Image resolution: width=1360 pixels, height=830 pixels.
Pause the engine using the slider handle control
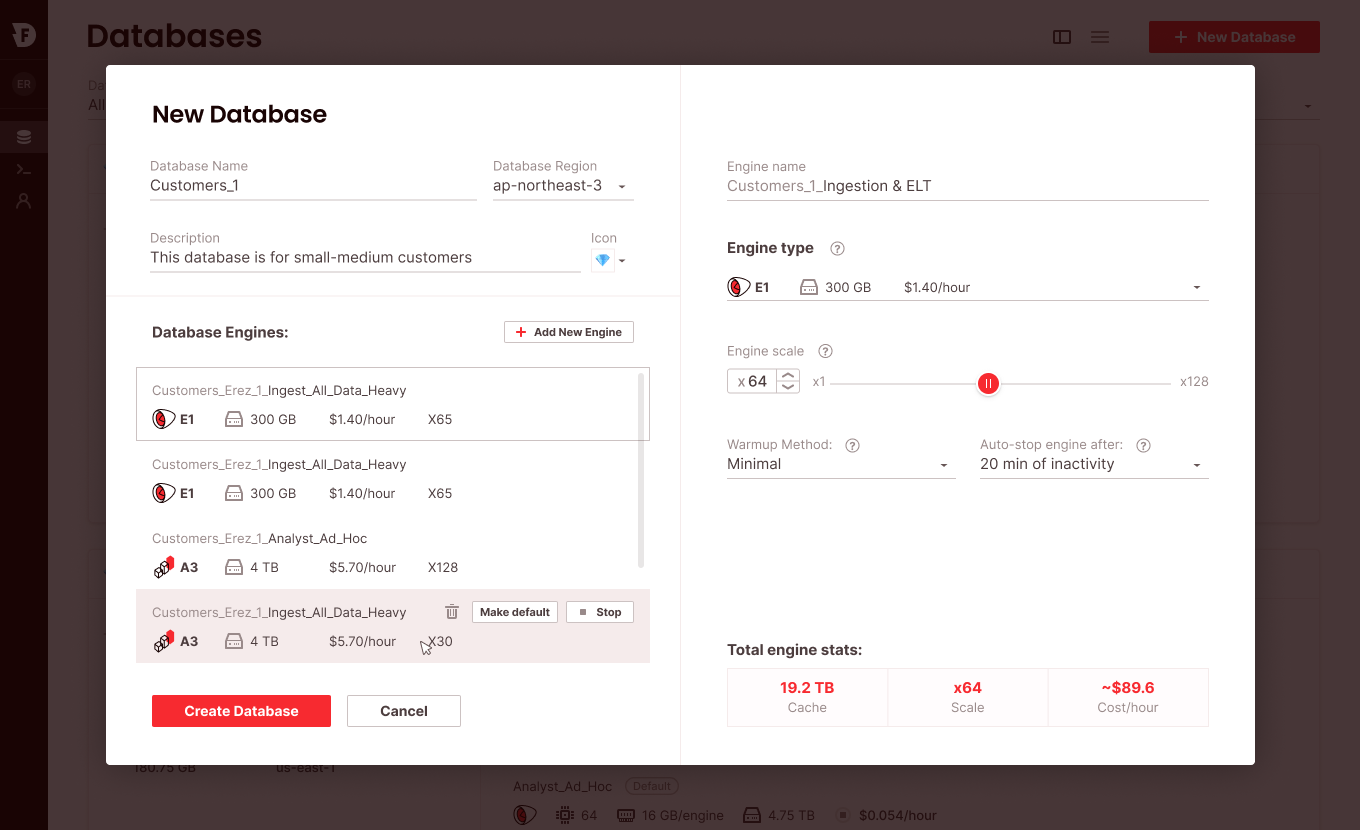pyautogui.click(x=988, y=383)
